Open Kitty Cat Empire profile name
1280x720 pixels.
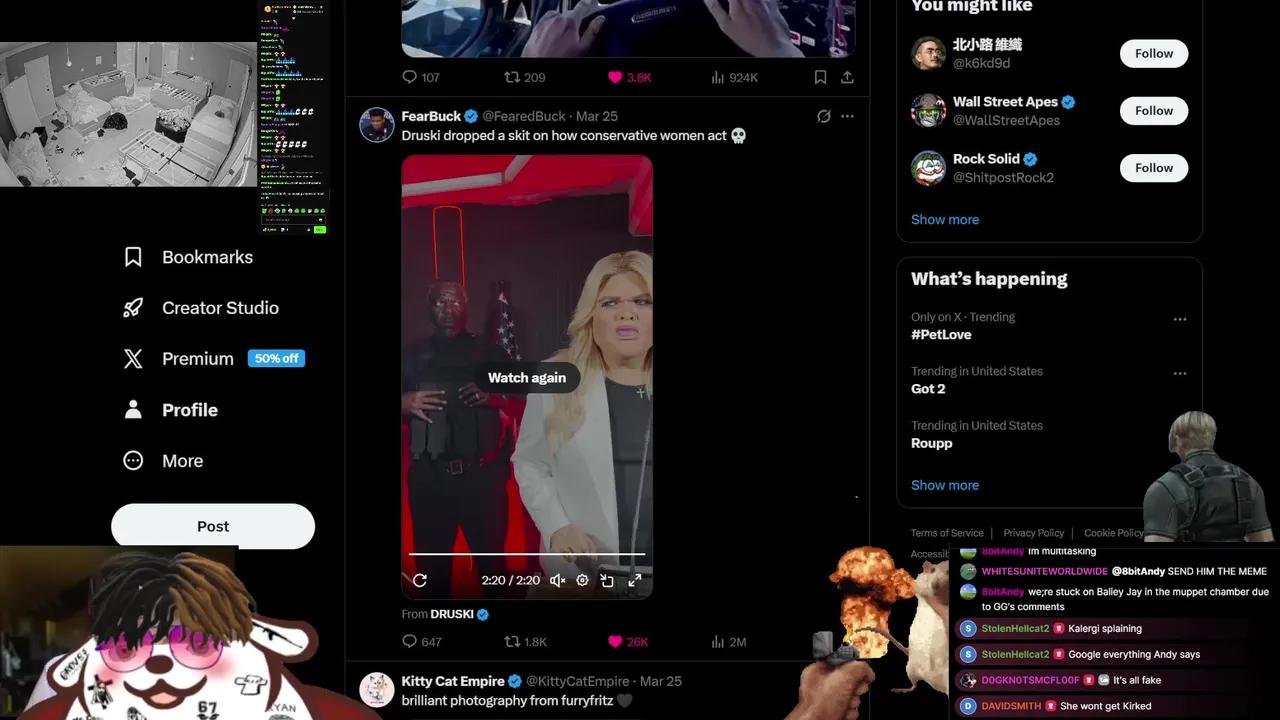(x=453, y=681)
